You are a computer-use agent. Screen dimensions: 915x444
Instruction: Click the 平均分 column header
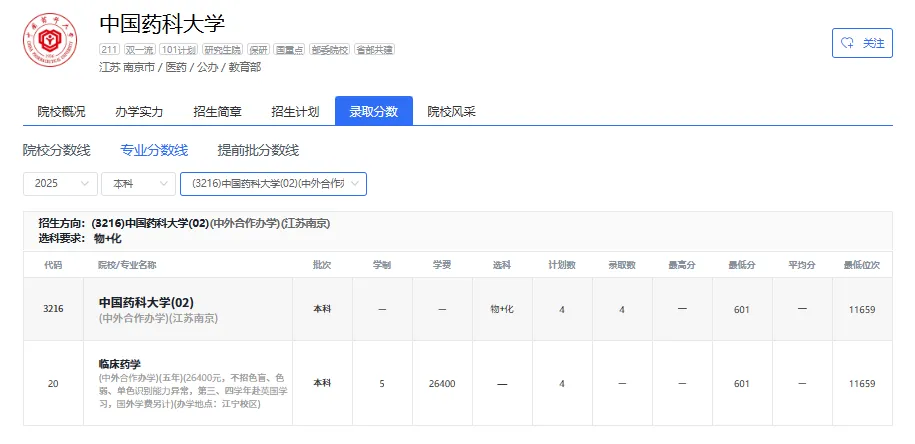coord(802,265)
